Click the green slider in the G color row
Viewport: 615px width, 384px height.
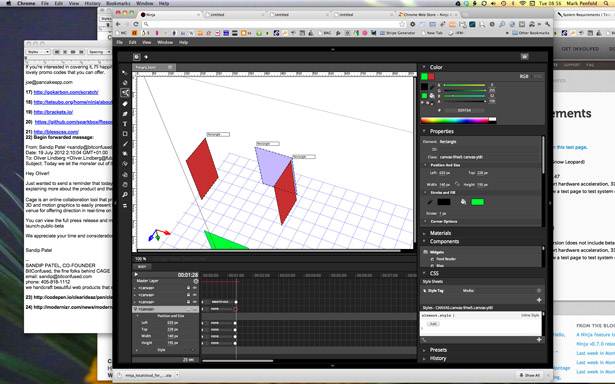pyautogui.click(x=464, y=90)
